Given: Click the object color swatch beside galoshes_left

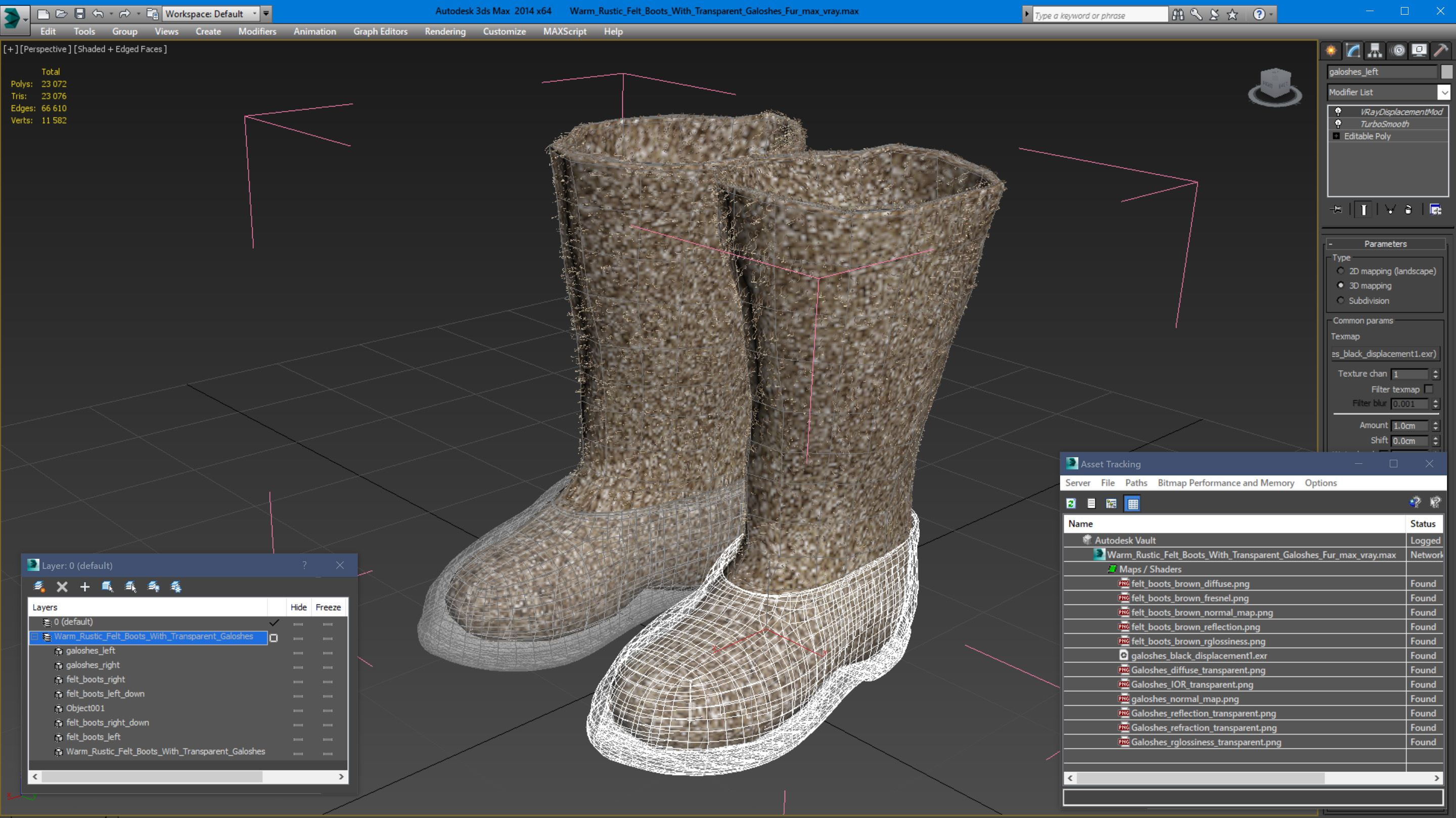Looking at the screenshot, I should click(x=1446, y=72).
